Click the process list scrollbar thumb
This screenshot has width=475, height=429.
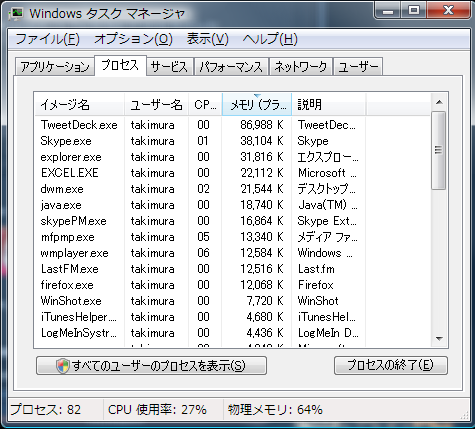point(439,151)
